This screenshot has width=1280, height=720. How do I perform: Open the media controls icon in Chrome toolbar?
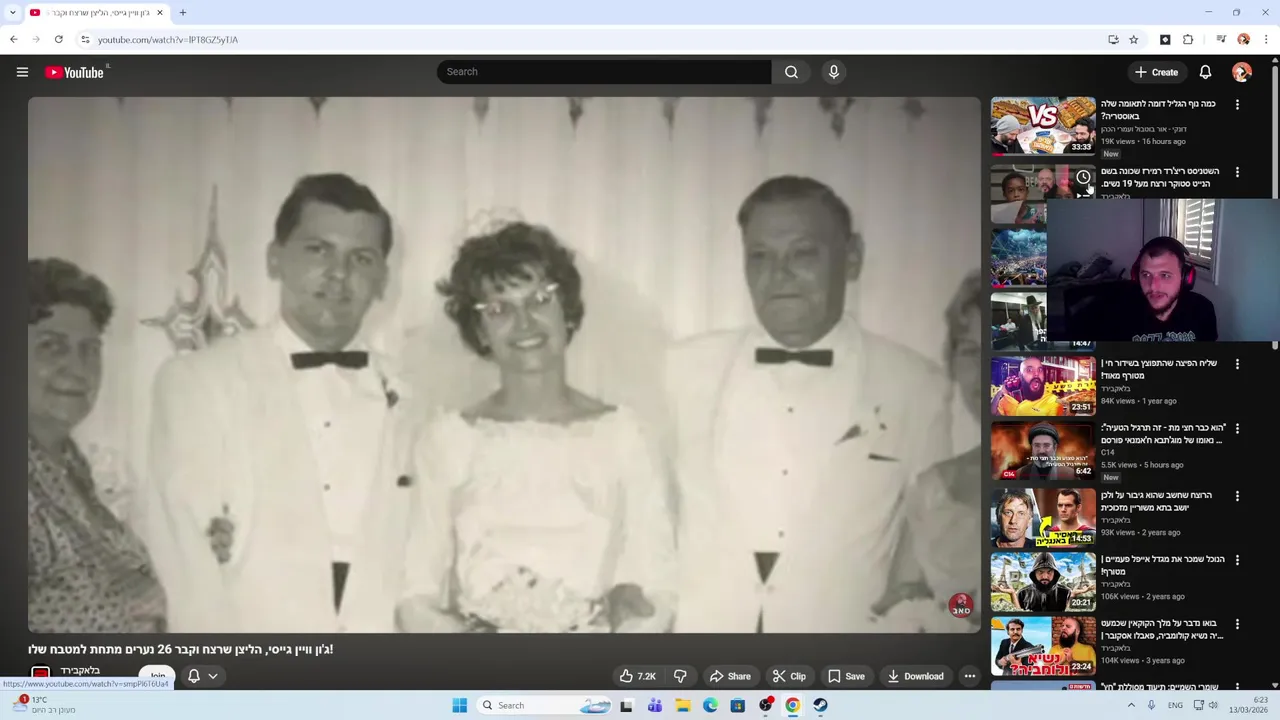tap(1221, 39)
